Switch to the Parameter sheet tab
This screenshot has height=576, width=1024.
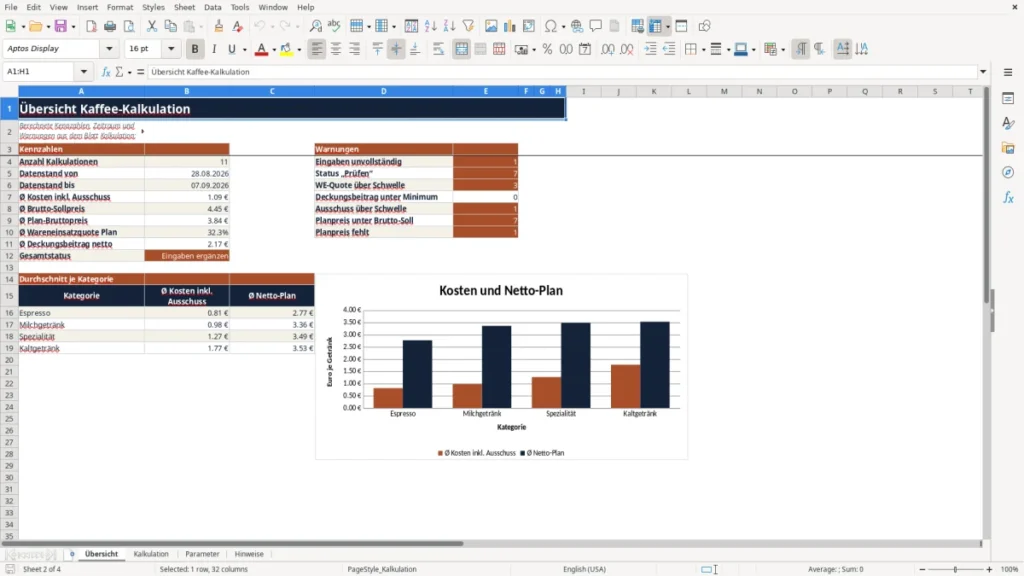tap(202, 554)
